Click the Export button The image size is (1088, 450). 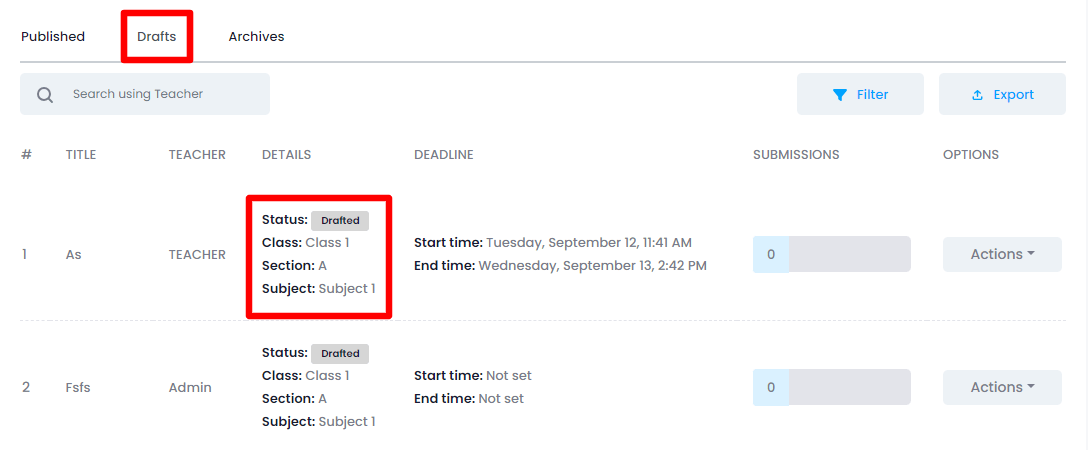pyautogui.click(x=1002, y=94)
